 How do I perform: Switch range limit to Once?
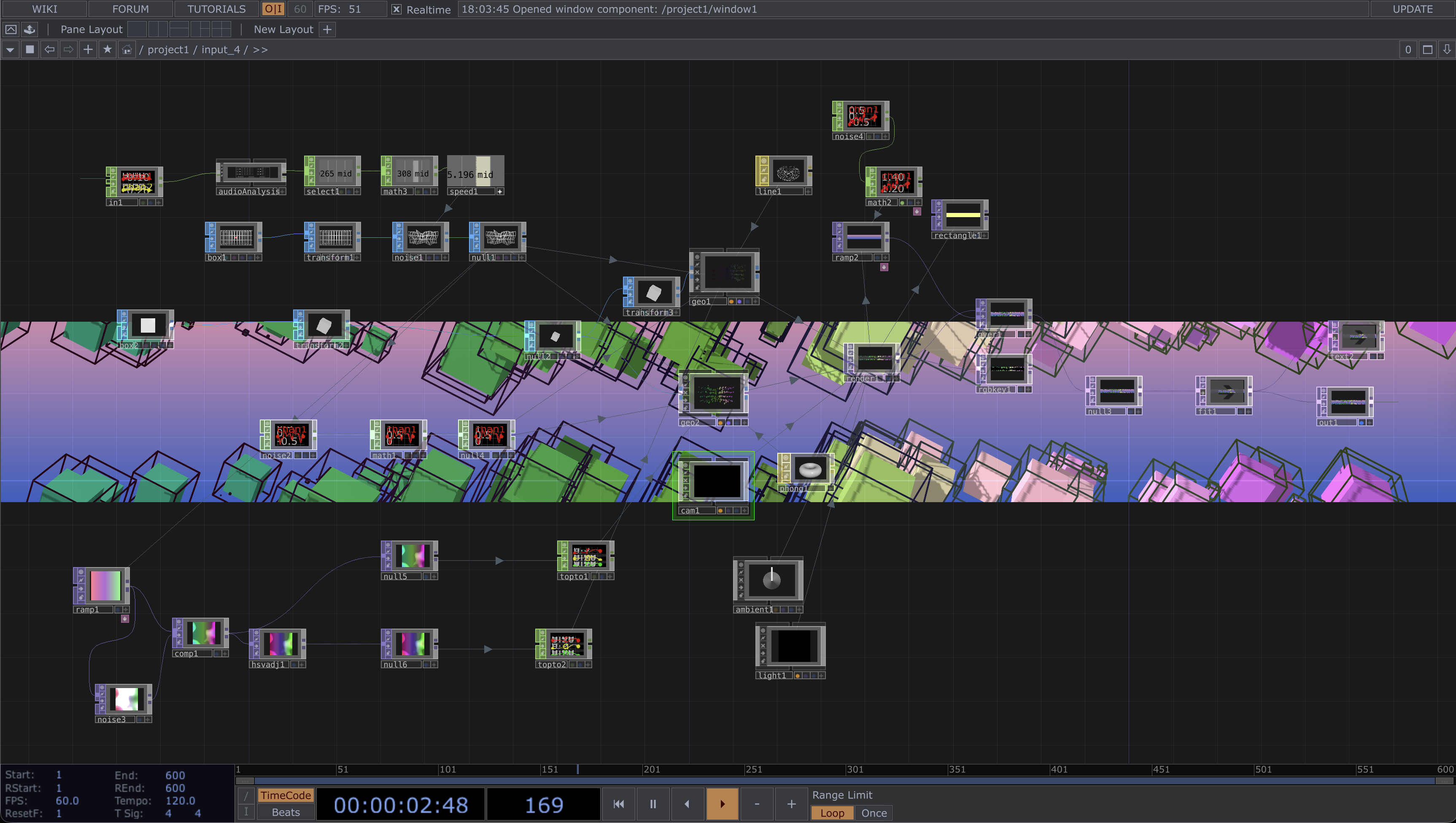[874, 813]
